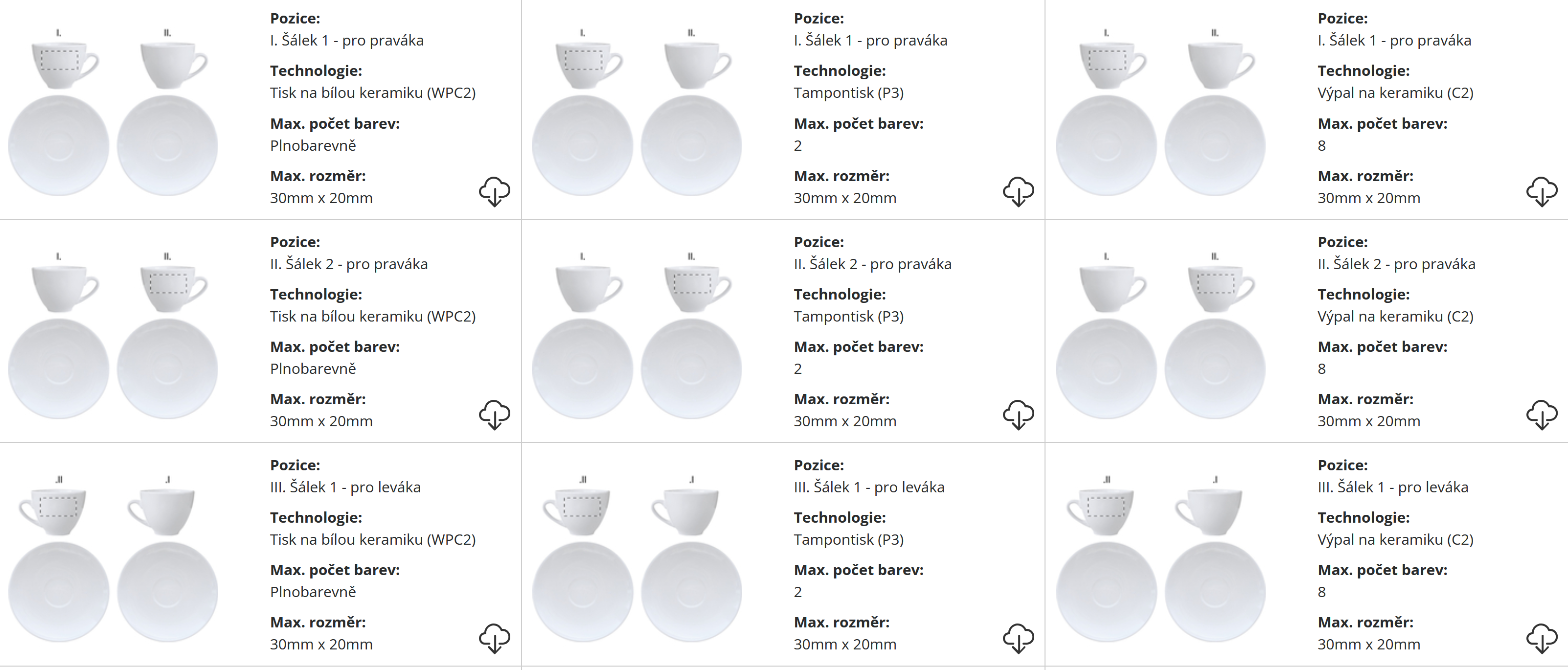The image size is (1568, 670).
Task: Download template for Šálek 1 pro leváka Tampontisk
Action: 1018,638
